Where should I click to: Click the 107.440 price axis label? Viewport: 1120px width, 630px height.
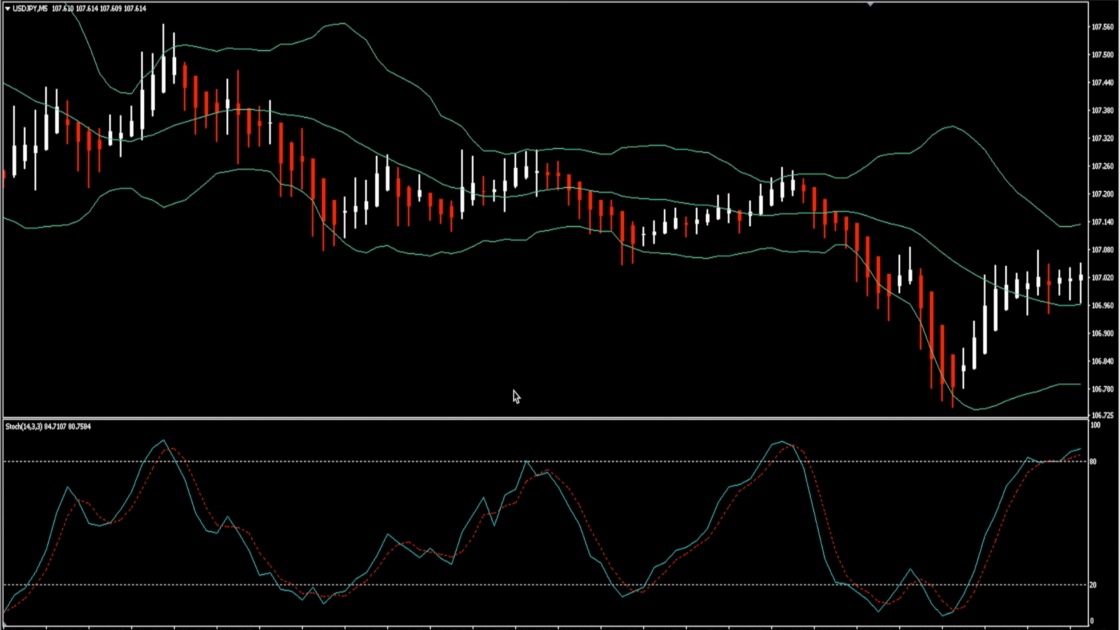1102,83
